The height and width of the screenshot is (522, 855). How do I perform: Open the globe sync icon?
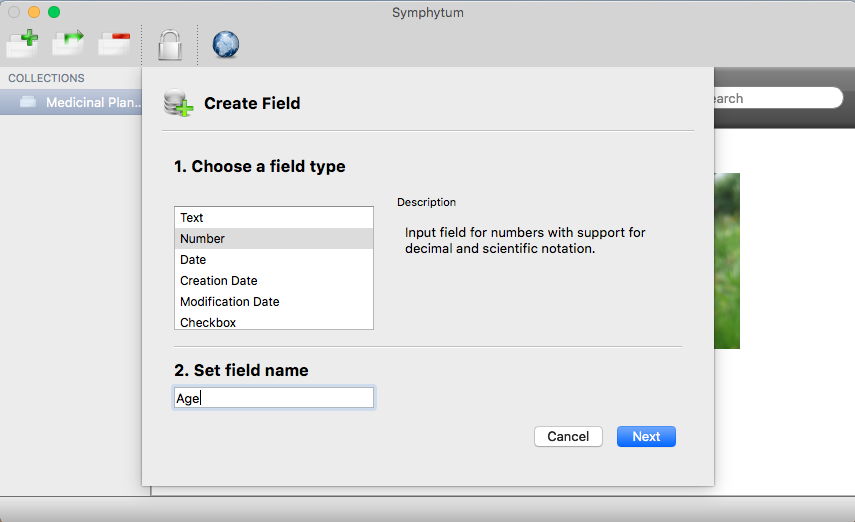(x=225, y=44)
